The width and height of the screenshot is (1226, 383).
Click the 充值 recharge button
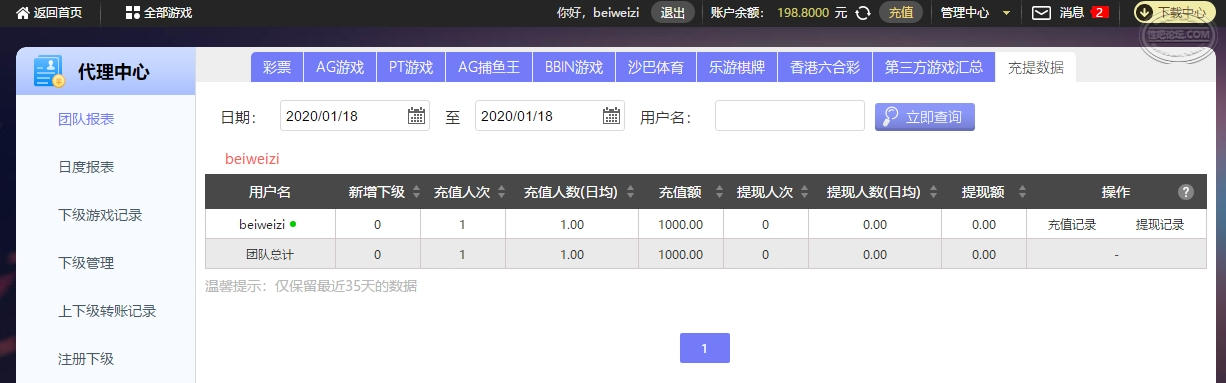(x=901, y=13)
